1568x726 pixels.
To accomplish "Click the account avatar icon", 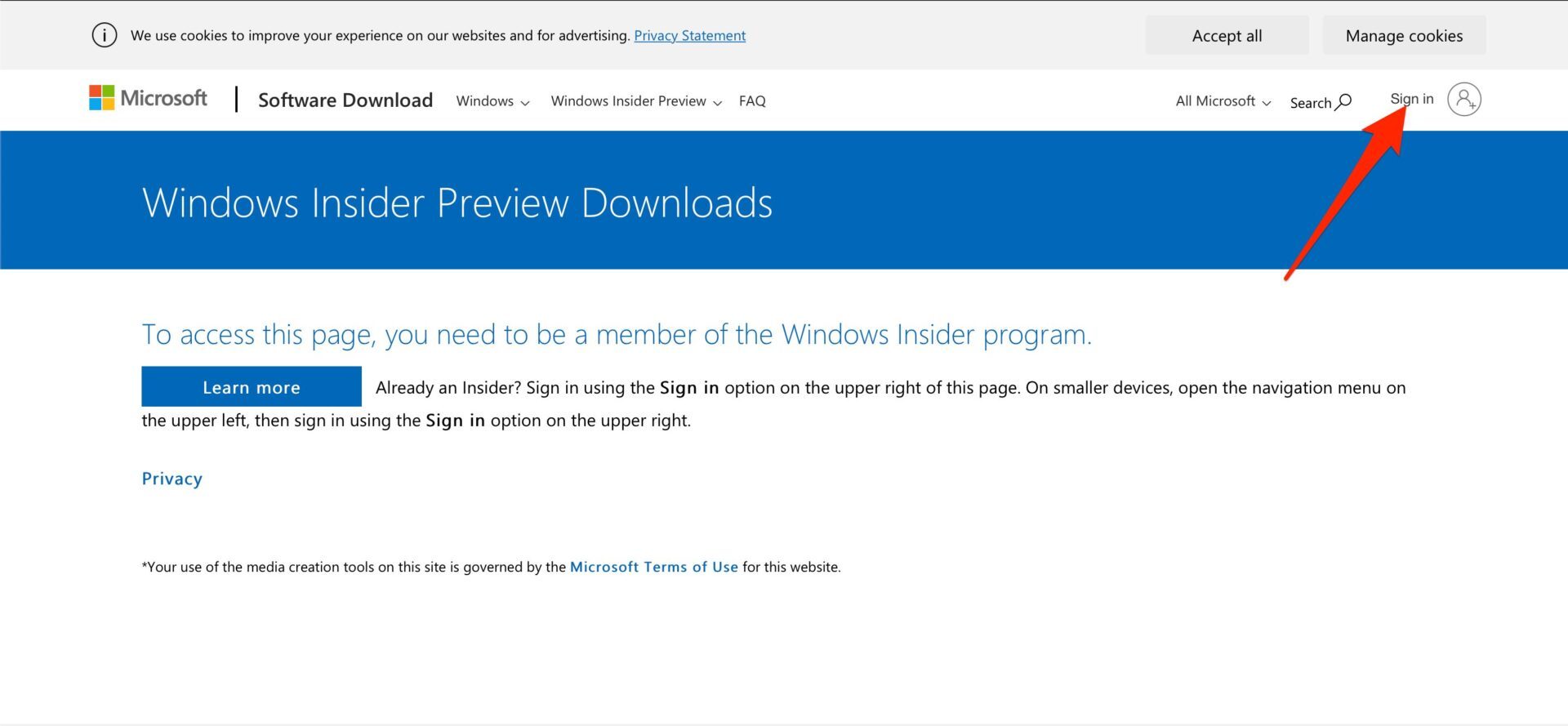I will pos(1463,100).
